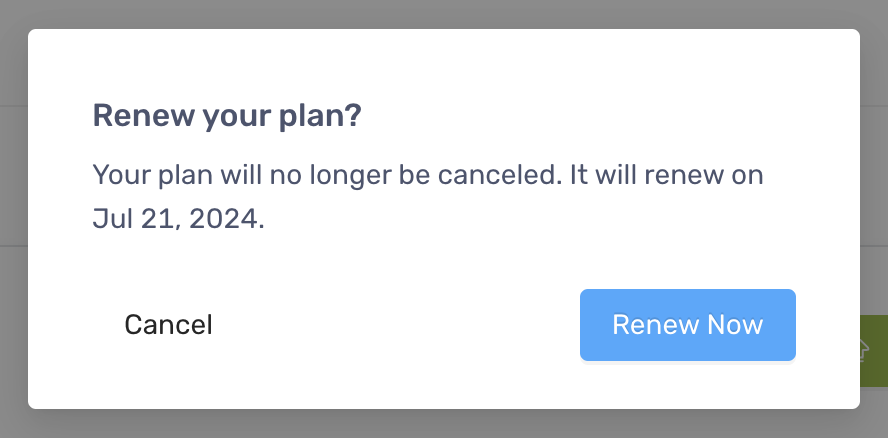Dismiss the dialog with Cancel
Image resolution: width=888 pixels, height=438 pixels.
tap(168, 325)
